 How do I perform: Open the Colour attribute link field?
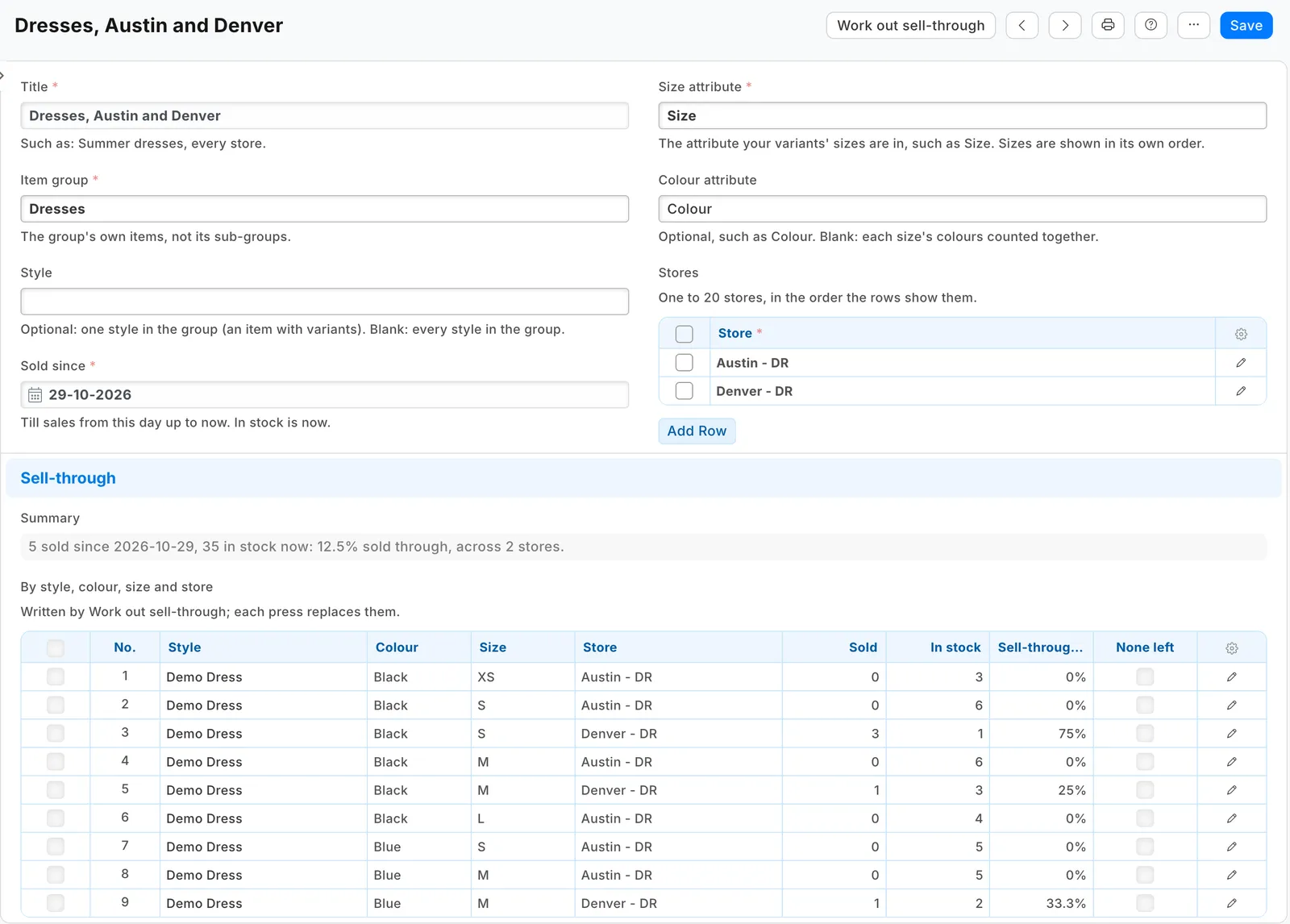point(962,209)
